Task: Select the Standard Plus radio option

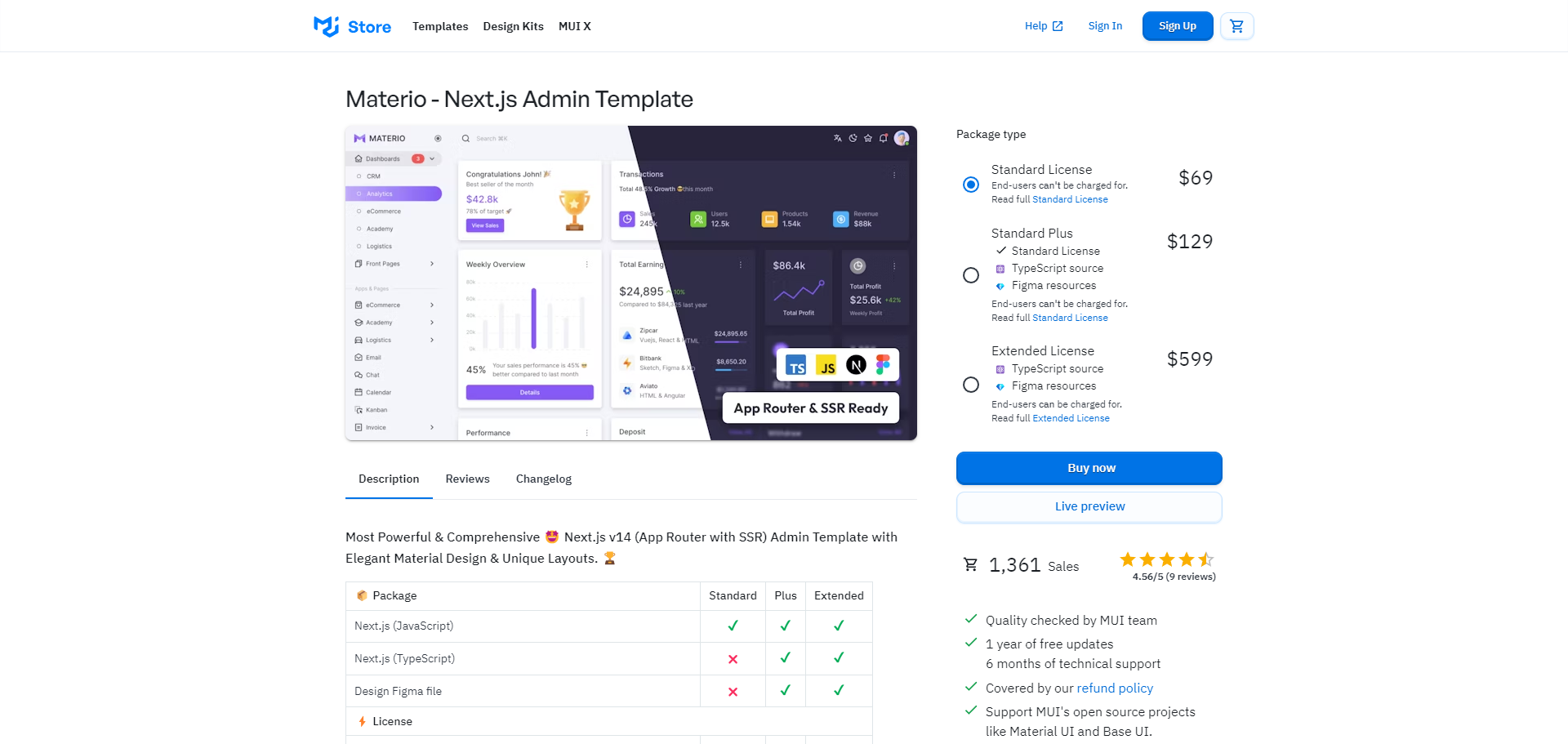Action: (x=971, y=275)
